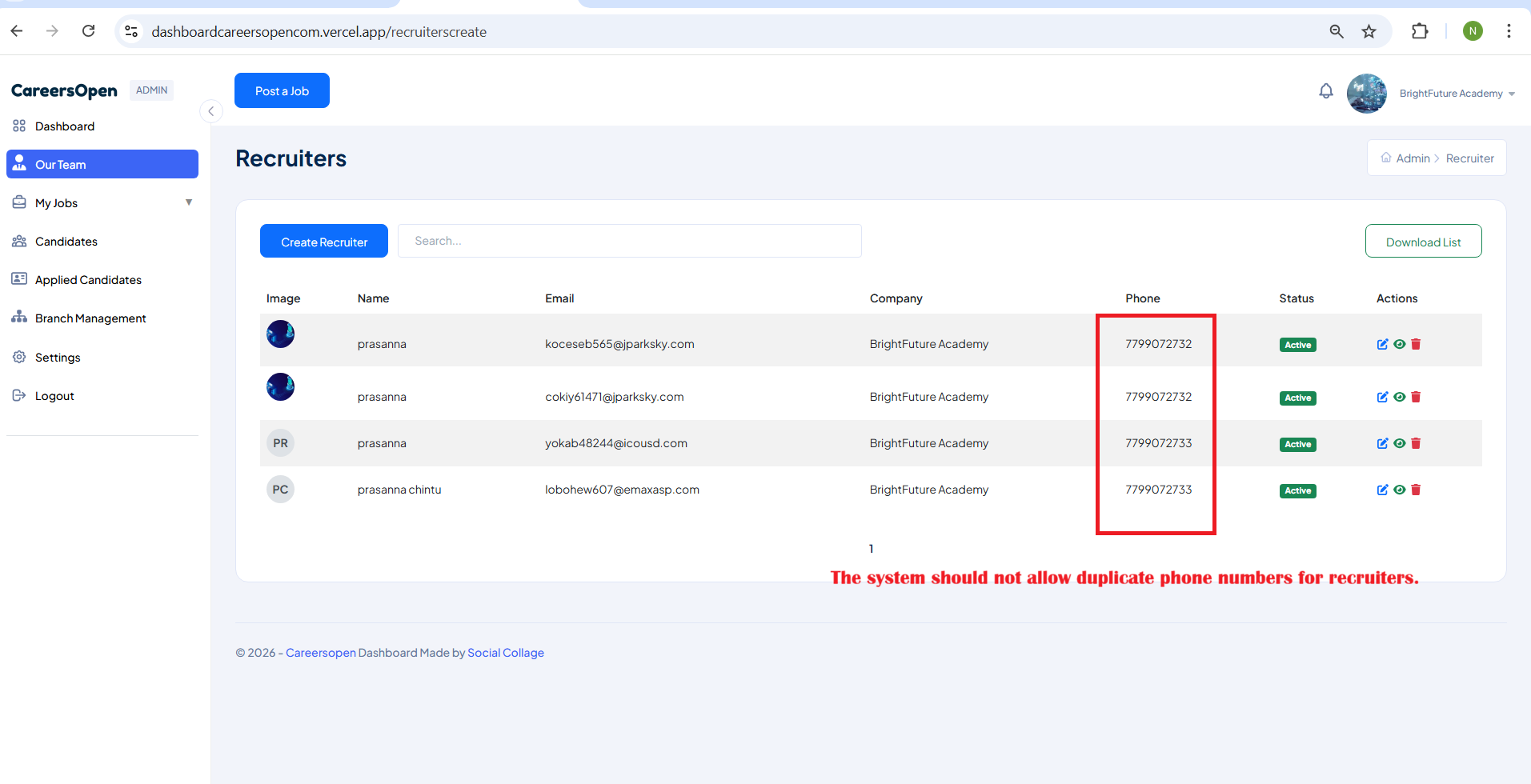The width and height of the screenshot is (1531, 784).
Task: Focus the recruiter search field
Action: point(629,241)
